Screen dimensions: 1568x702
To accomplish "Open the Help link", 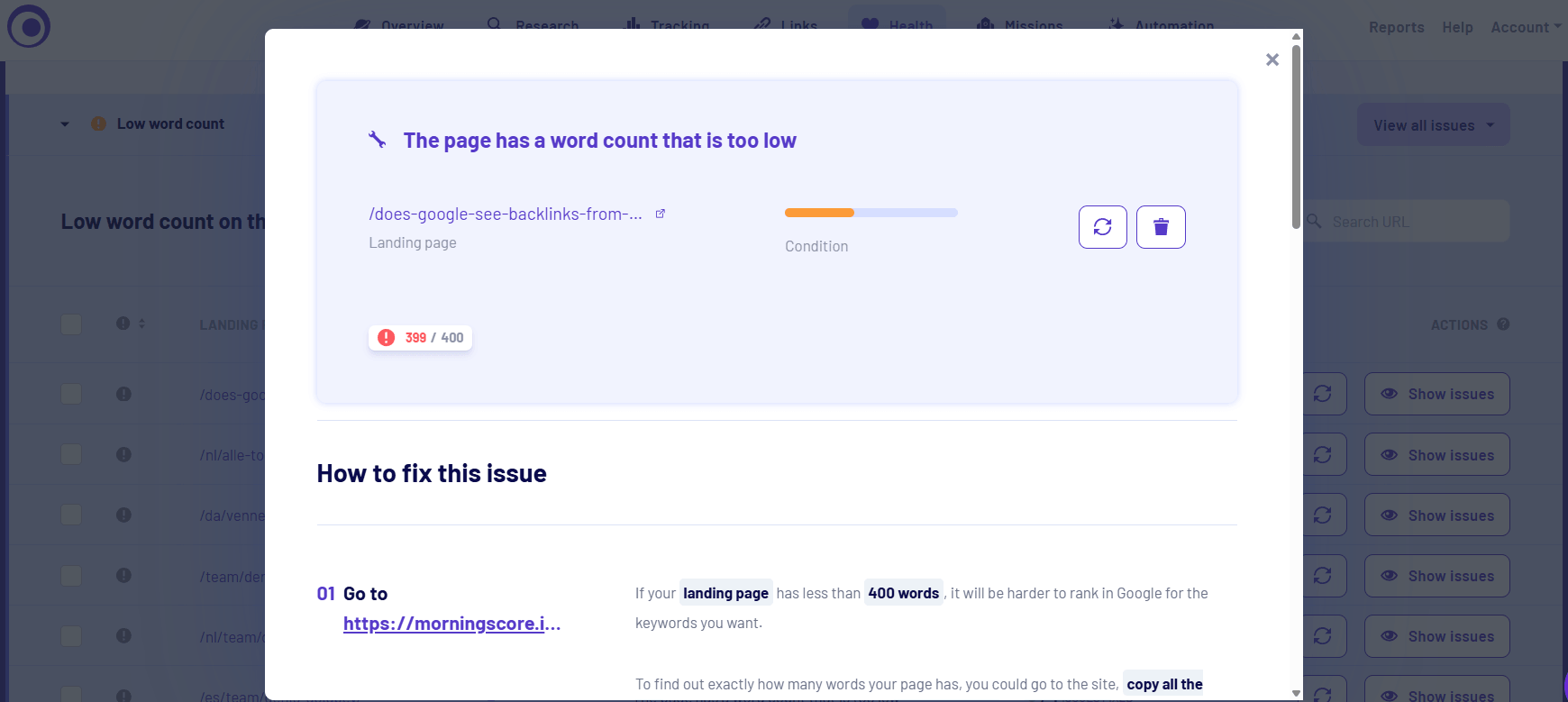I will pos(1457,27).
